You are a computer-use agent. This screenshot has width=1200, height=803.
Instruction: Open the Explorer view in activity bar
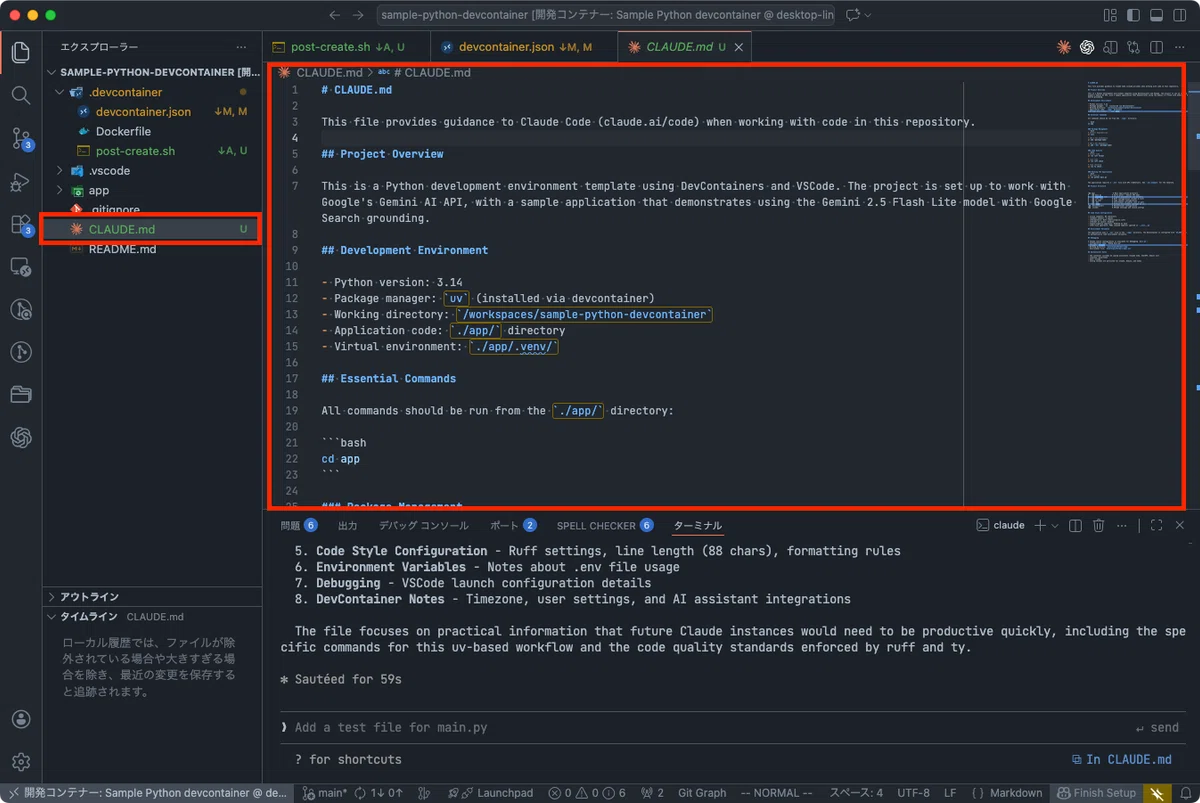(21, 53)
